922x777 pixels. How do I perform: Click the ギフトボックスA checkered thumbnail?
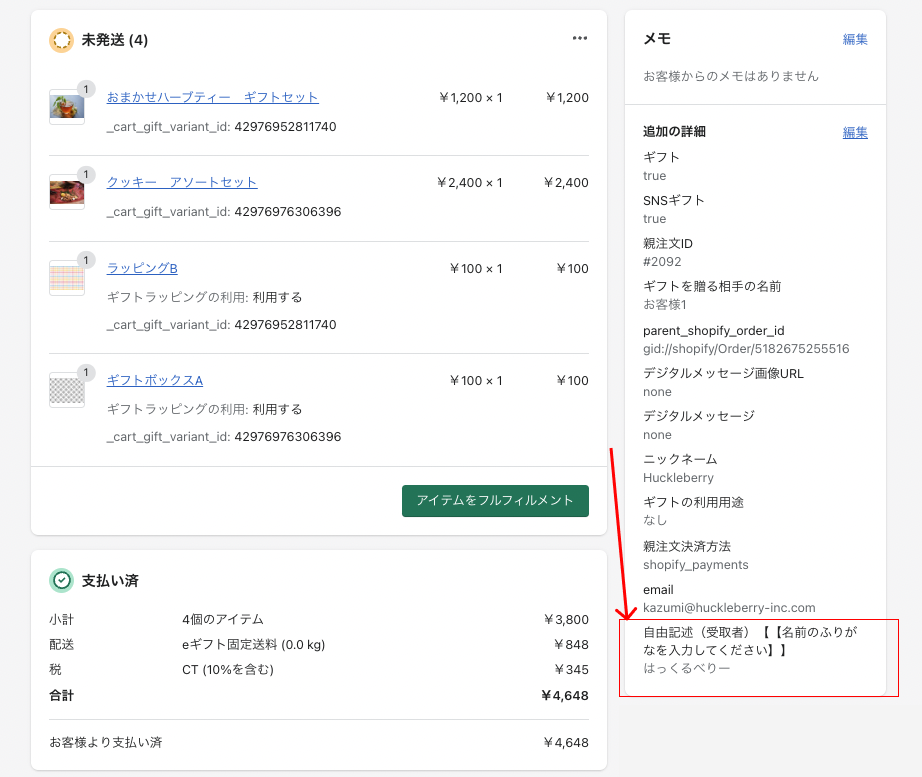pos(67,389)
